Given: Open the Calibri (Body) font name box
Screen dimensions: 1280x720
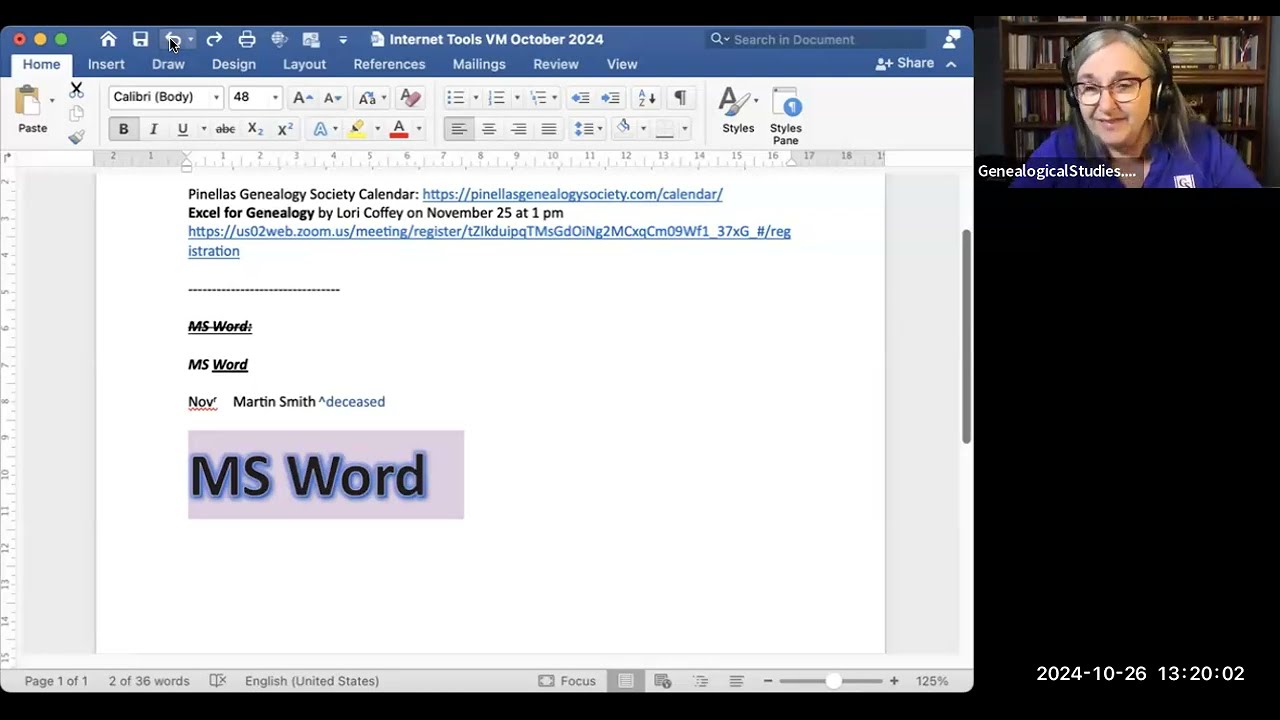Looking at the screenshot, I should point(166,97).
